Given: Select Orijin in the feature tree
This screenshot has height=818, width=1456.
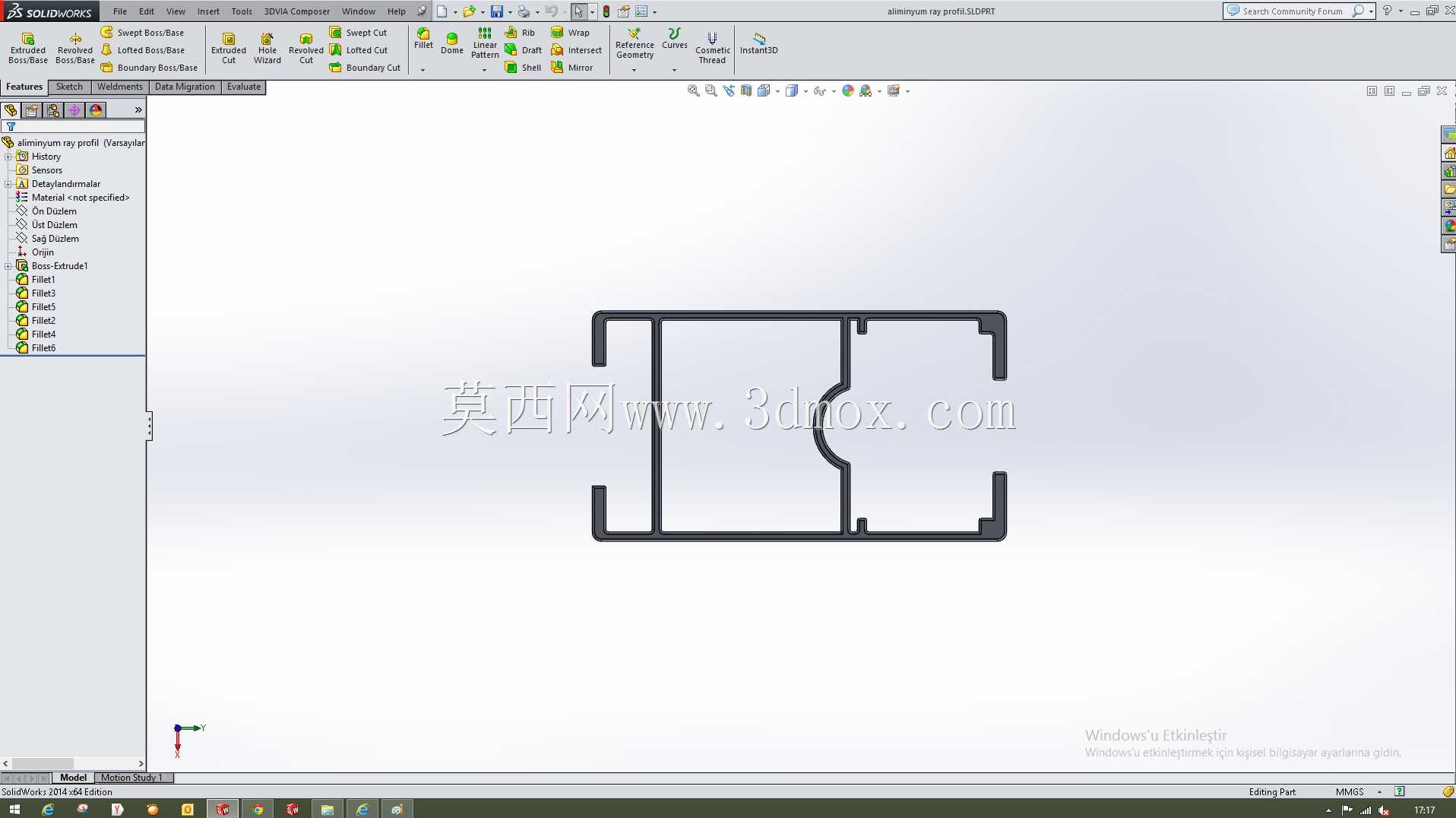Looking at the screenshot, I should pyautogui.click(x=43, y=252).
